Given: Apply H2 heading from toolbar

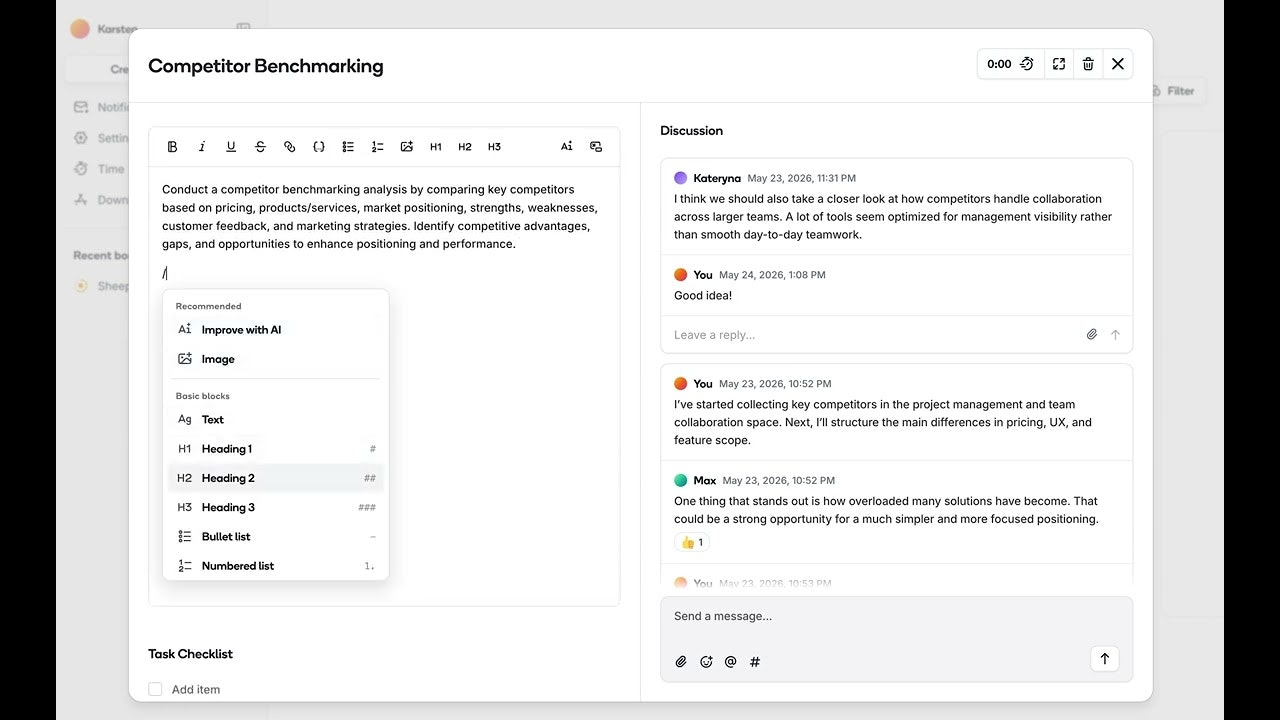Looking at the screenshot, I should (465, 147).
